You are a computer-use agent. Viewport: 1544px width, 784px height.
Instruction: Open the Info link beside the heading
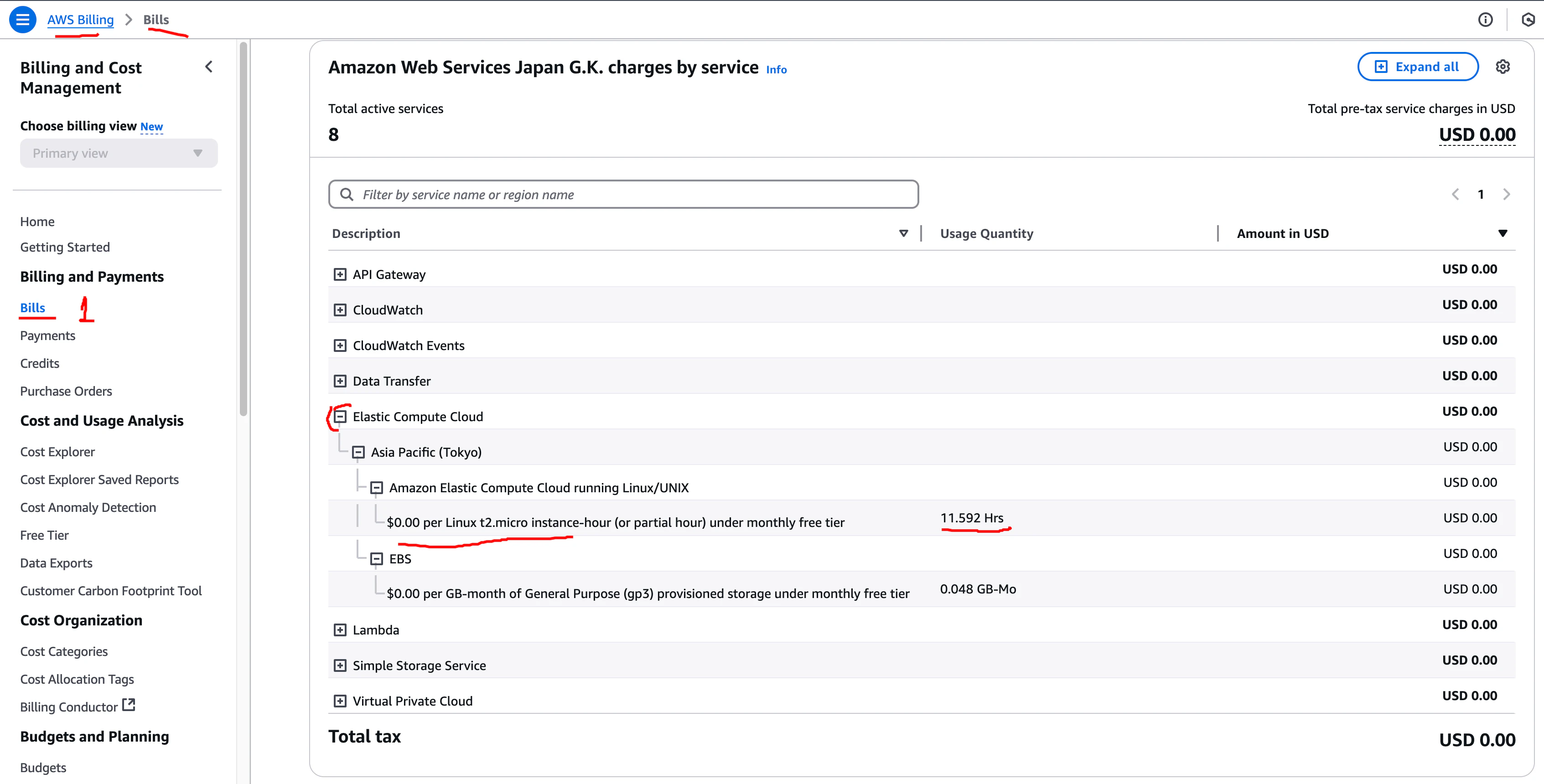point(776,69)
